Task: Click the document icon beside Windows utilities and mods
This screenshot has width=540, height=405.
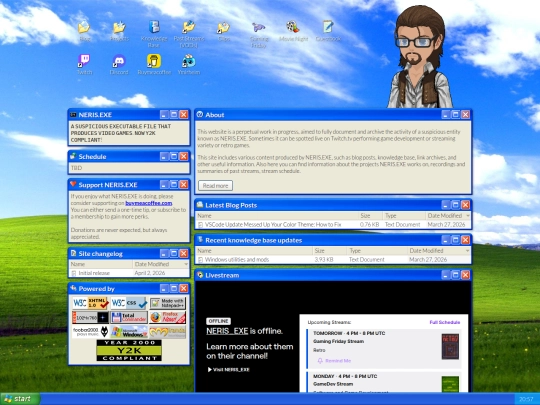Action: point(200,260)
